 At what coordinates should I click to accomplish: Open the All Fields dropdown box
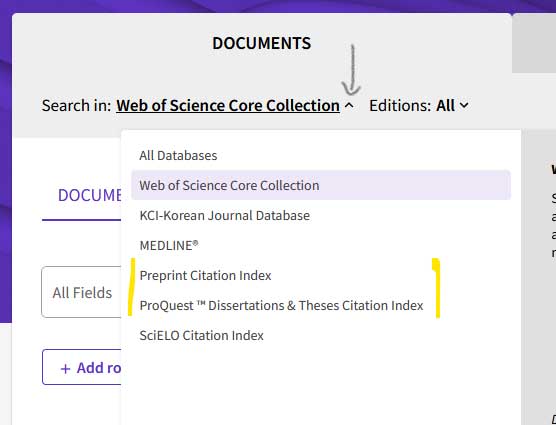coord(82,292)
